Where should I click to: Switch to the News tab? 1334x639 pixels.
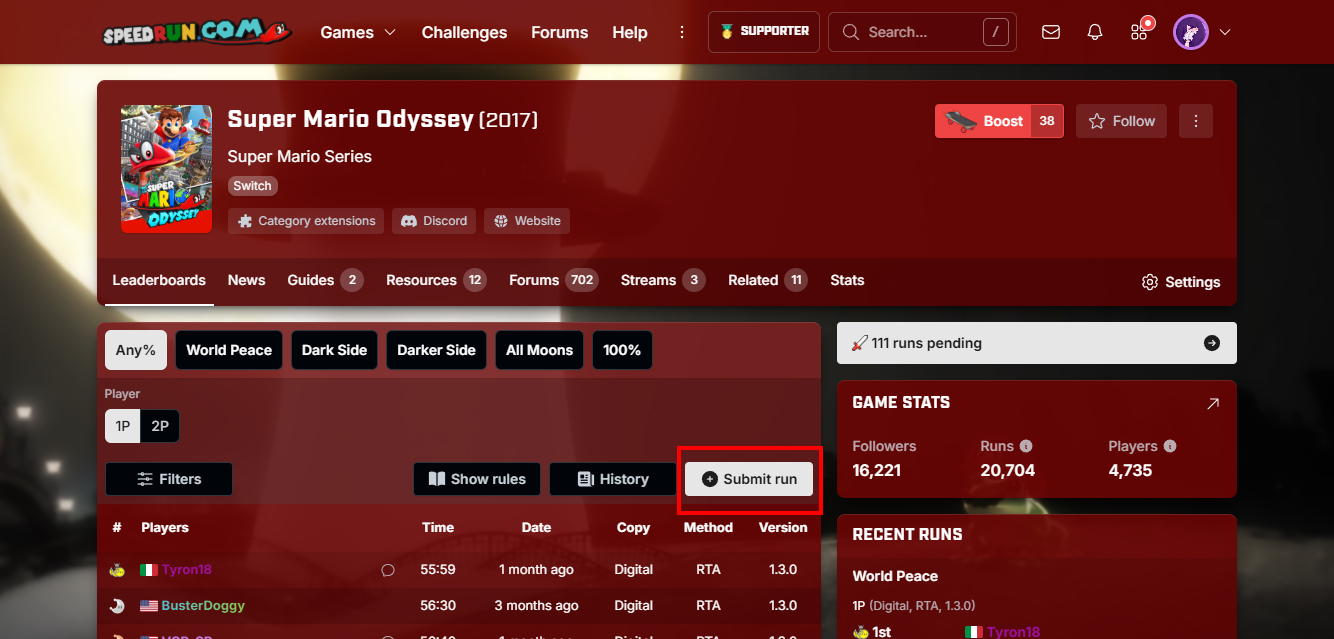[x=246, y=281]
